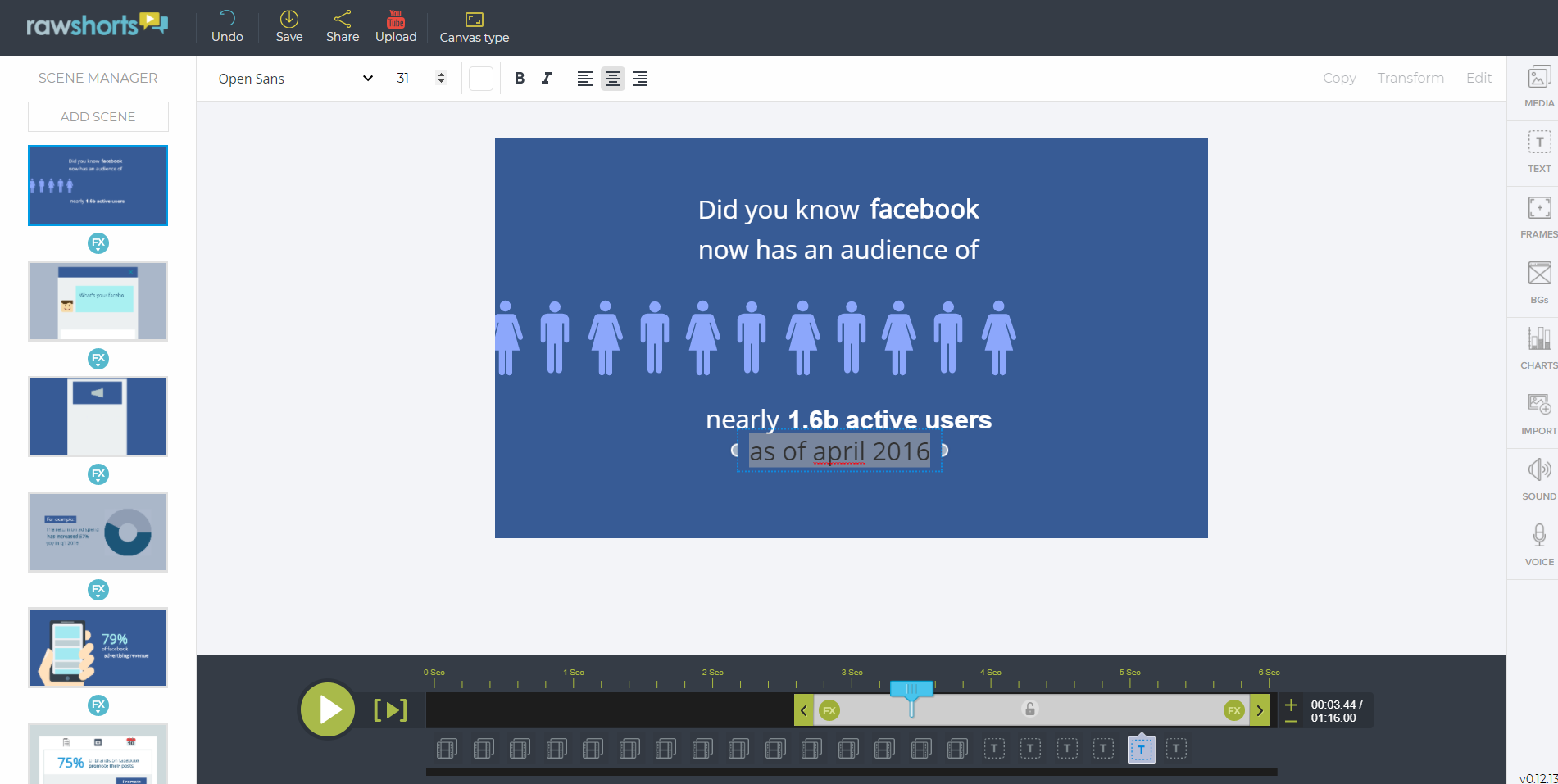
Task: Click the 'as of april 2016' text box
Action: [839, 451]
